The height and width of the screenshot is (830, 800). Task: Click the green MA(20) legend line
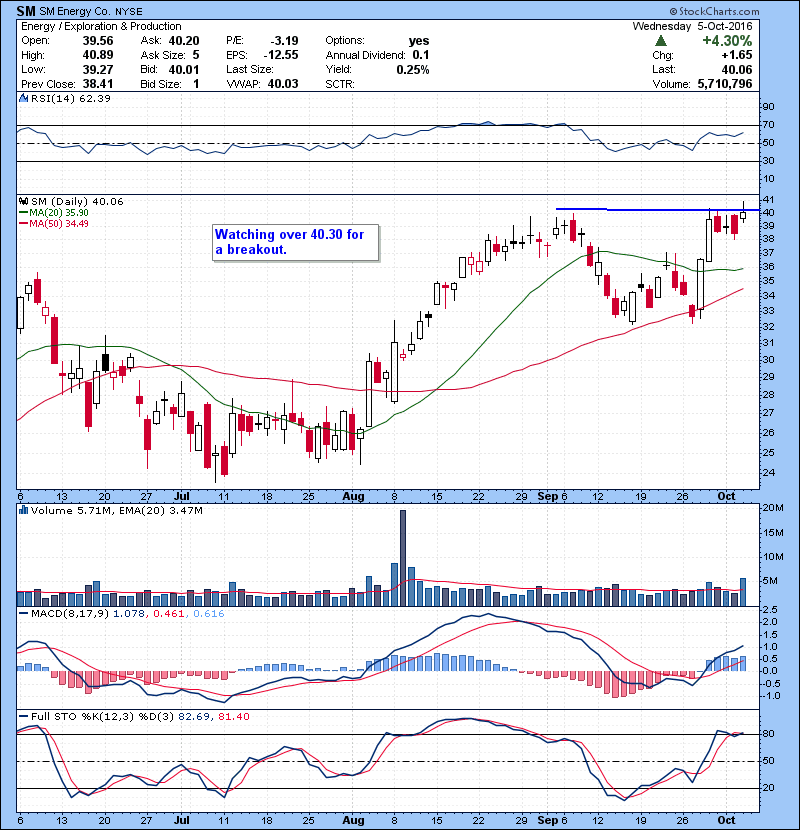click(x=24, y=212)
